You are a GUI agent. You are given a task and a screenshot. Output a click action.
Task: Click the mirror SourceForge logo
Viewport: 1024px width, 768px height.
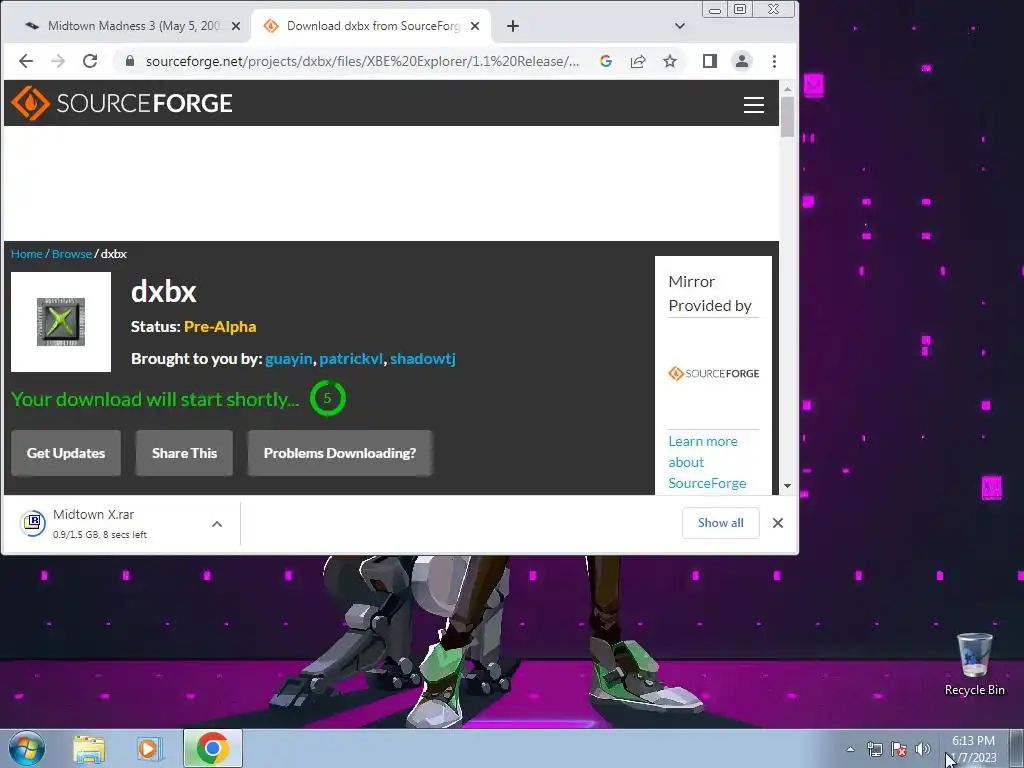coord(713,374)
